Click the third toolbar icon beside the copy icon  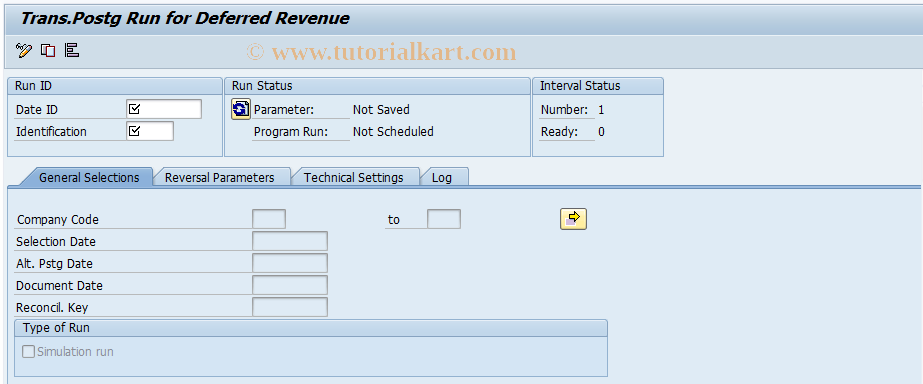tap(72, 51)
